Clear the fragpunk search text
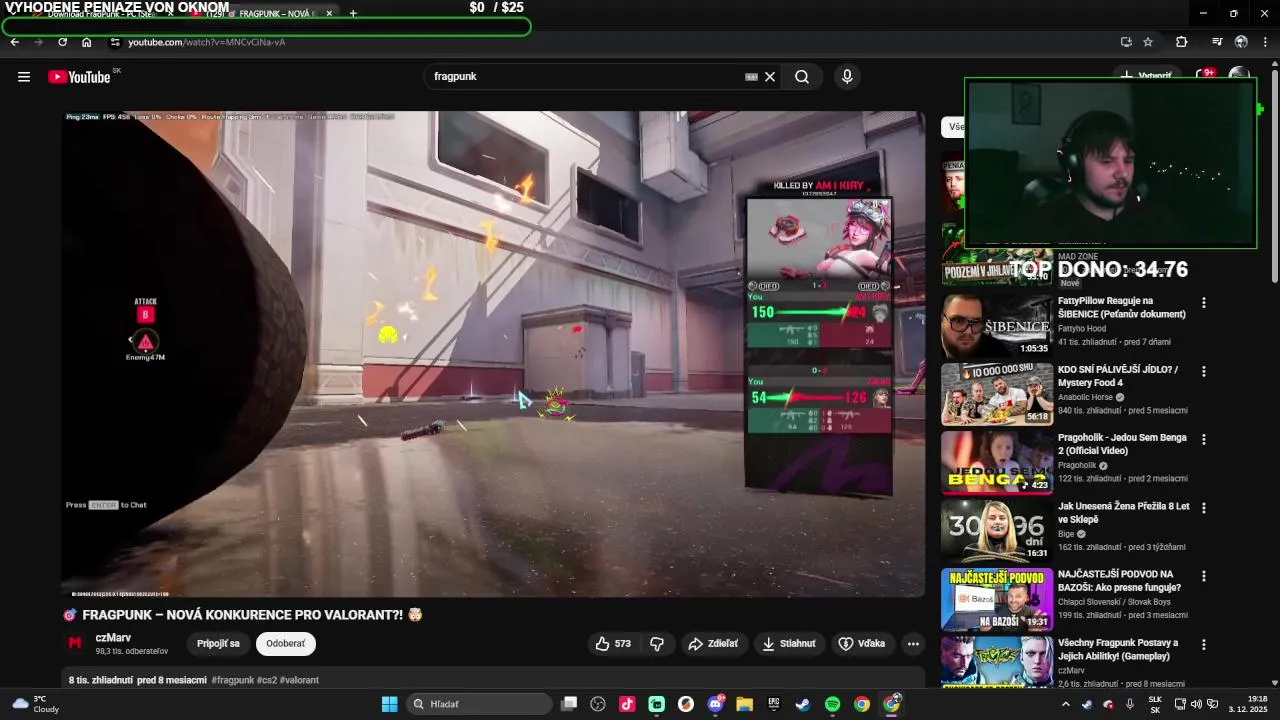The image size is (1280, 720). pos(770,77)
